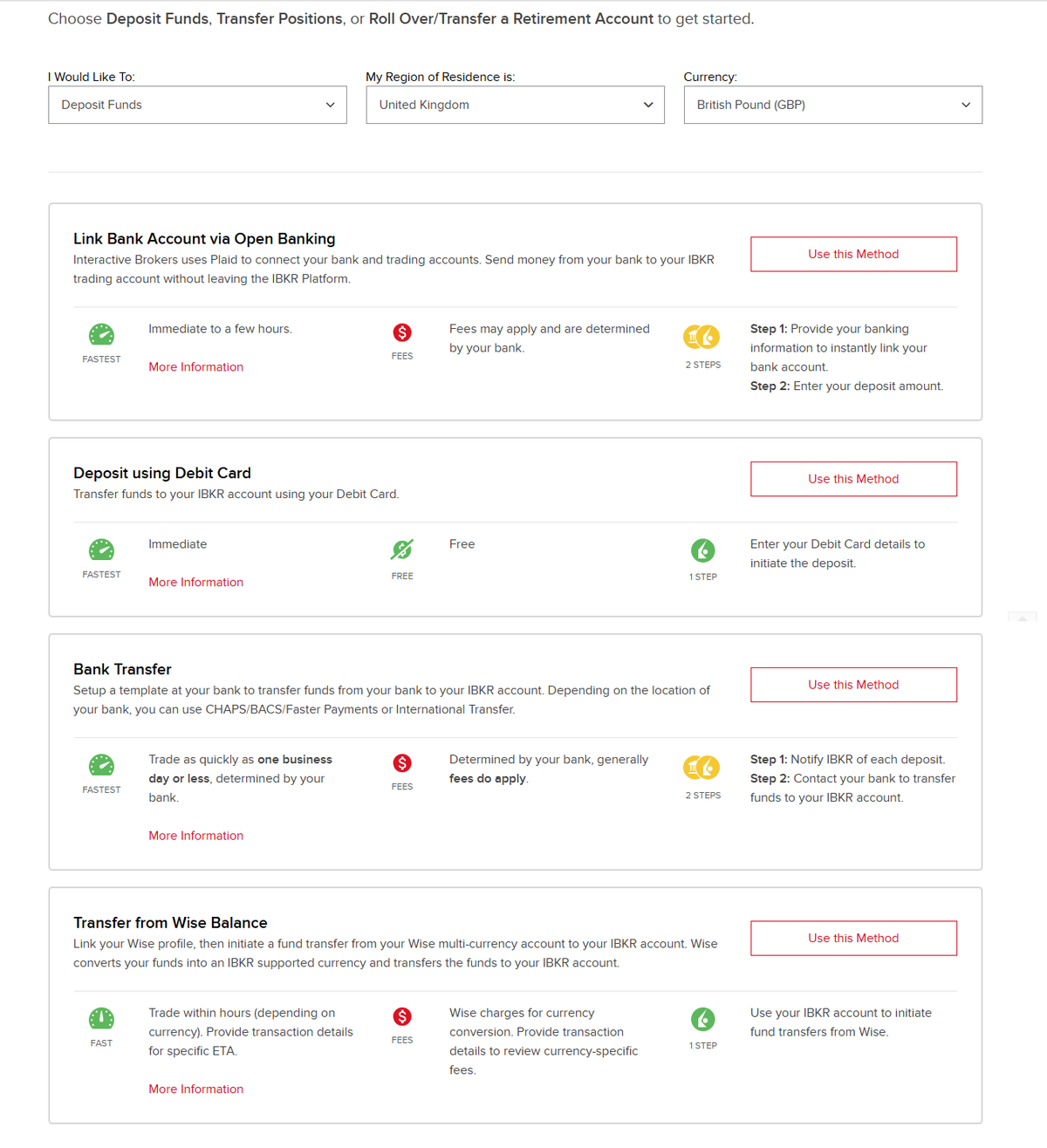Viewport: 1047px width, 1148px height.
Task: Click the 2 Steps icon in Open Banking
Action: [x=702, y=336]
